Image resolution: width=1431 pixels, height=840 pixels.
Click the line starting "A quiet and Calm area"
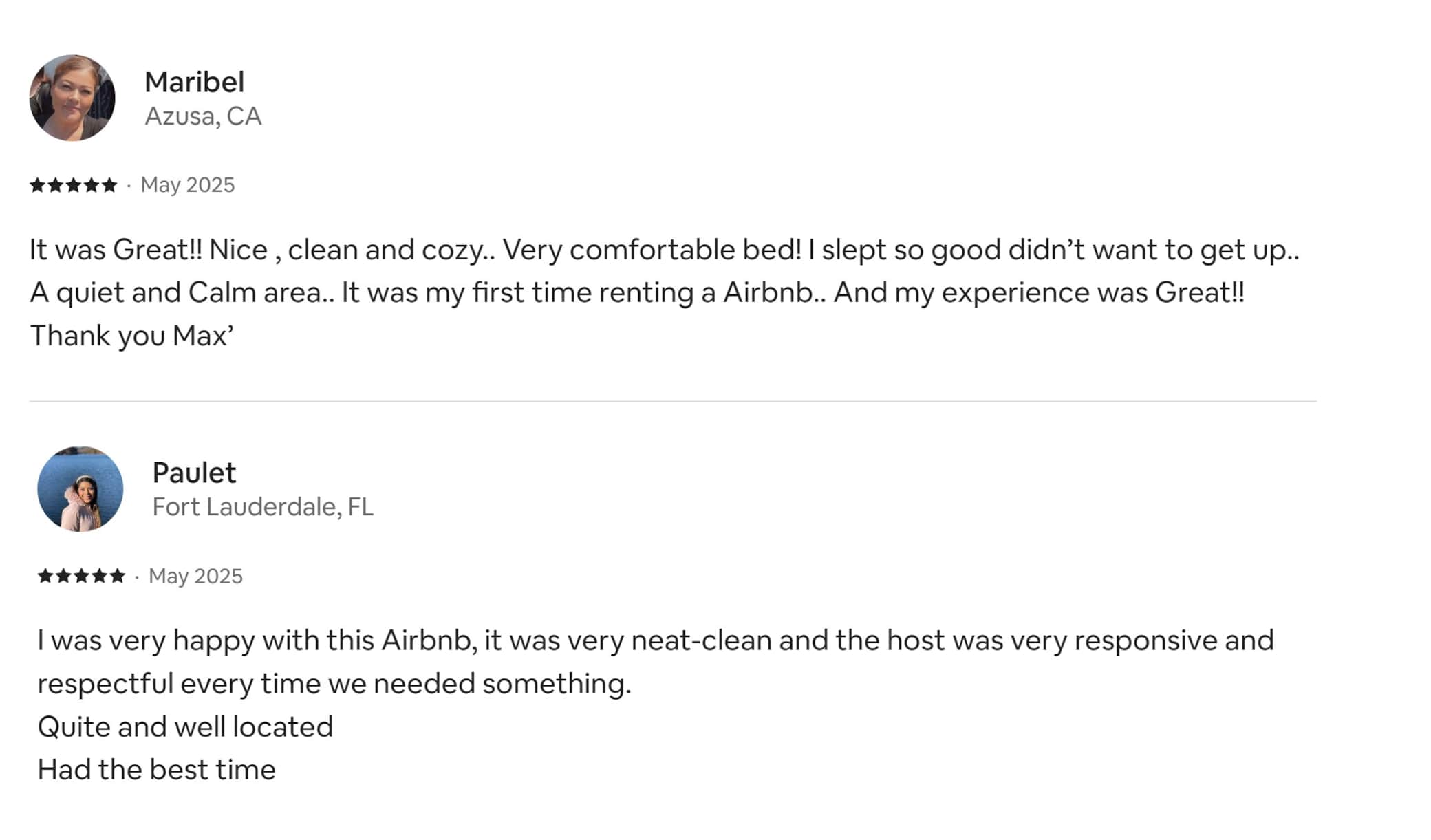coord(637,292)
